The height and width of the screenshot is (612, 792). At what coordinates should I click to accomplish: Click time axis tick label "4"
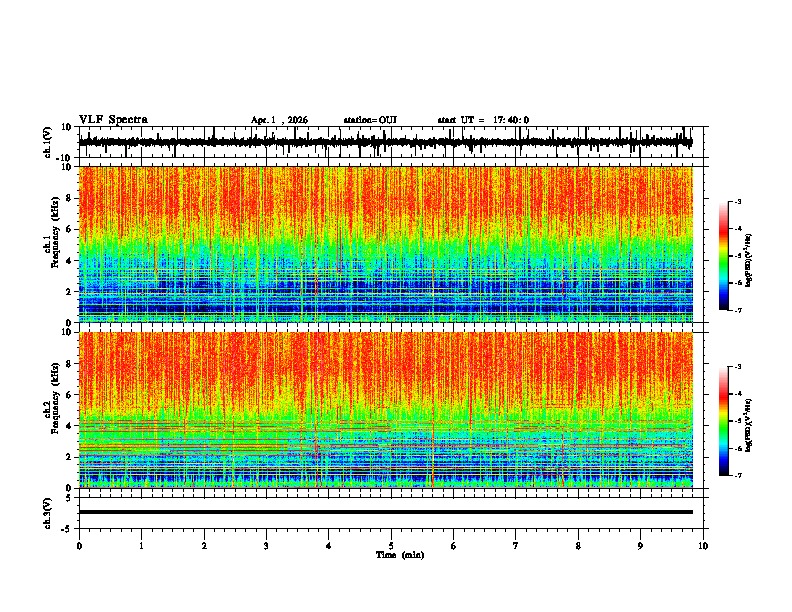tap(329, 546)
